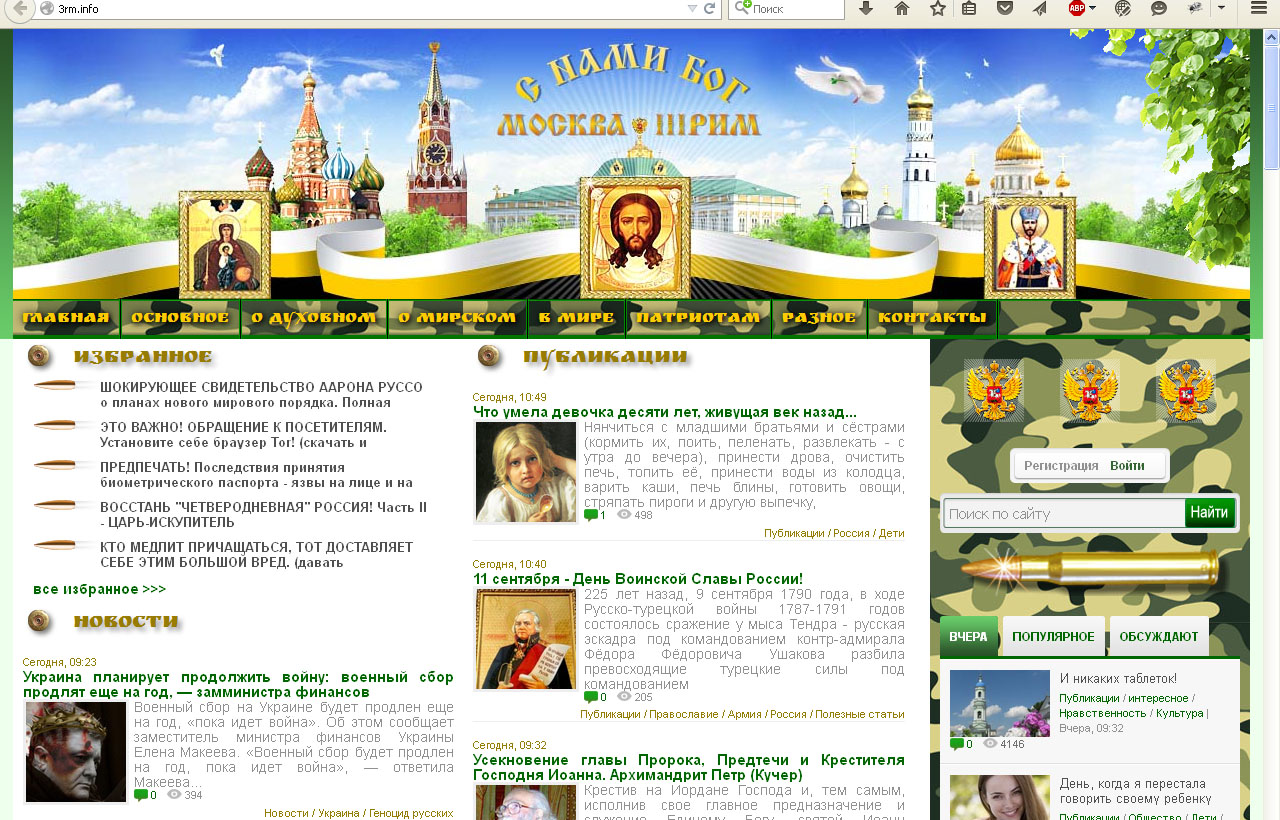Click the Ukraine news article thumbnail

pos(76,752)
